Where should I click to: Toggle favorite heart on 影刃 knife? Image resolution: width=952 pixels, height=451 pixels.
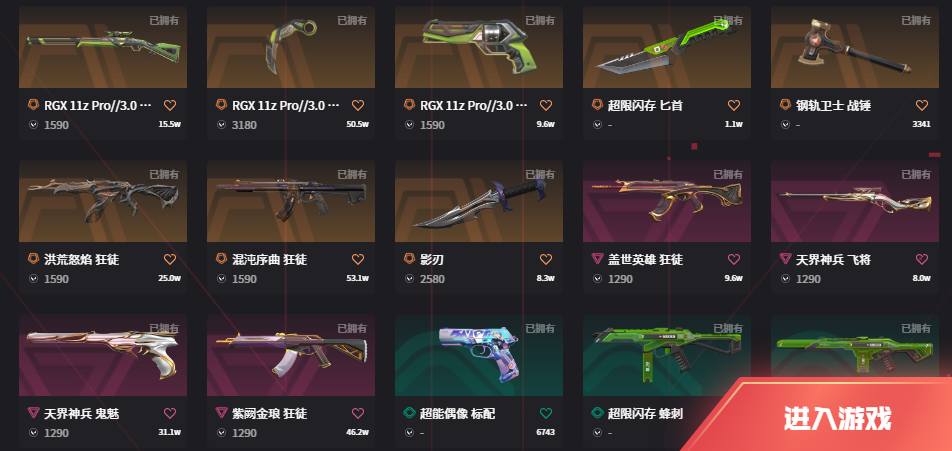(546, 259)
